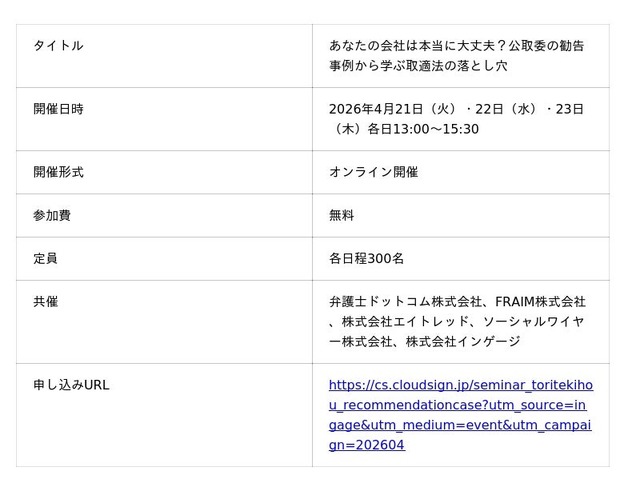Image resolution: width=640 pixels, height=491 pixels.
Task: Select the 参加費 label cell
Action: coord(52,215)
